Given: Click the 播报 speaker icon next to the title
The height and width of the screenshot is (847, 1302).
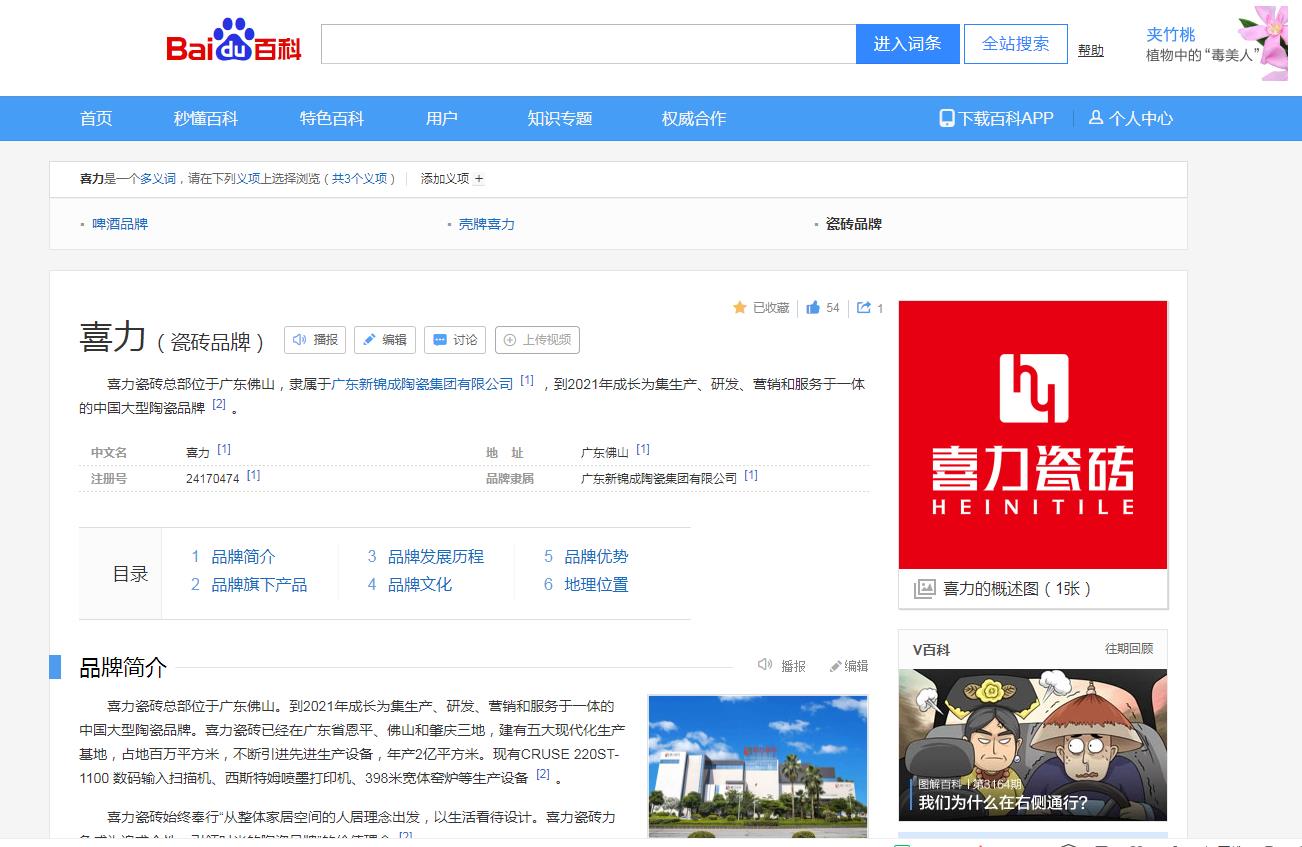Looking at the screenshot, I should pyautogui.click(x=301, y=340).
